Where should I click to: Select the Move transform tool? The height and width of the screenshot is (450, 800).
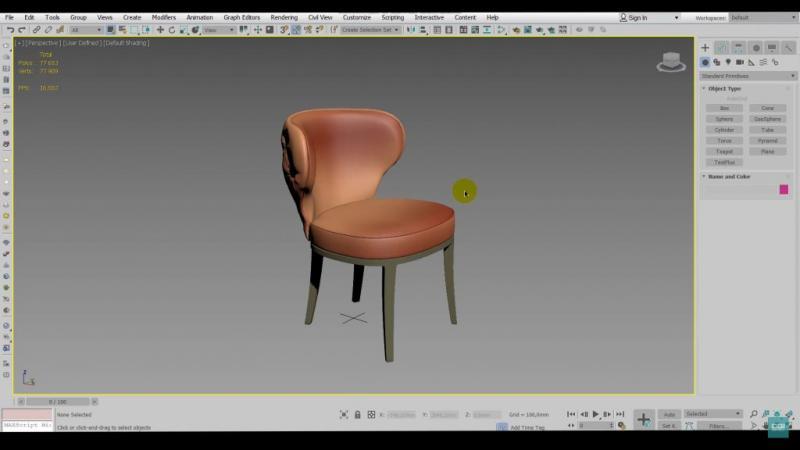(x=160, y=30)
